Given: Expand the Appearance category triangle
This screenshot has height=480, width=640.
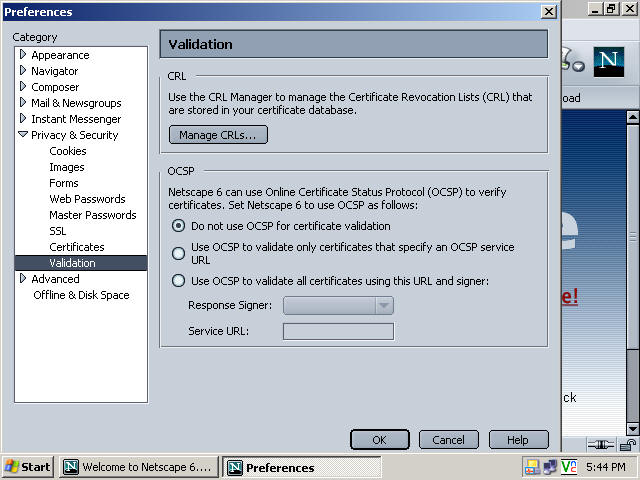Looking at the screenshot, I should [x=23, y=54].
